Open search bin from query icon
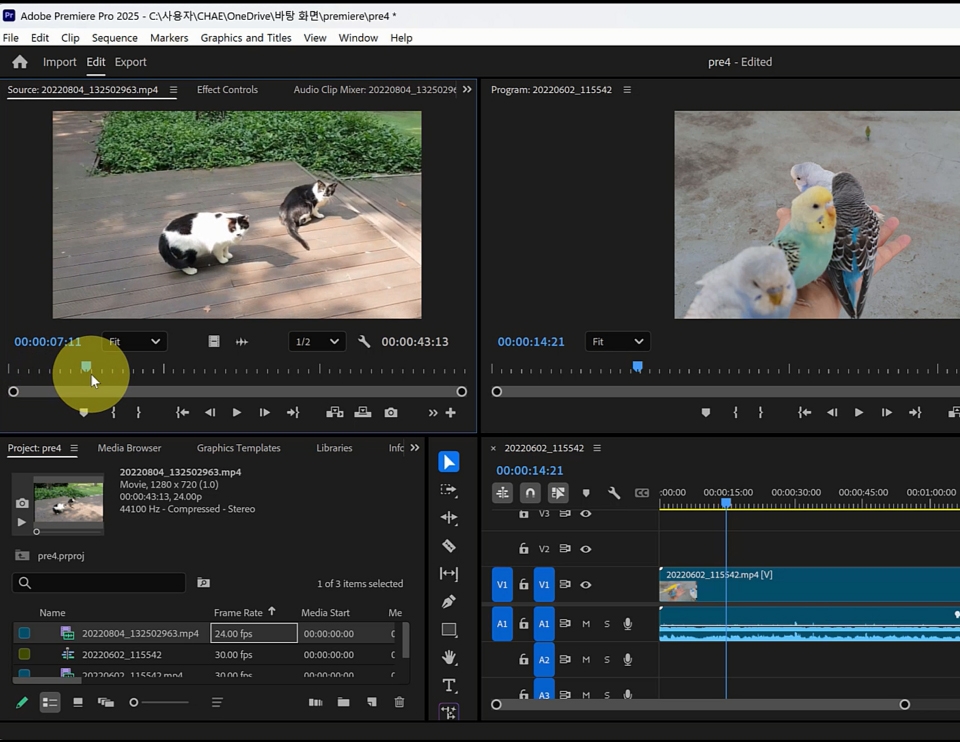Viewport: 960px width, 742px height. pyautogui.click(x=203, y=583)
